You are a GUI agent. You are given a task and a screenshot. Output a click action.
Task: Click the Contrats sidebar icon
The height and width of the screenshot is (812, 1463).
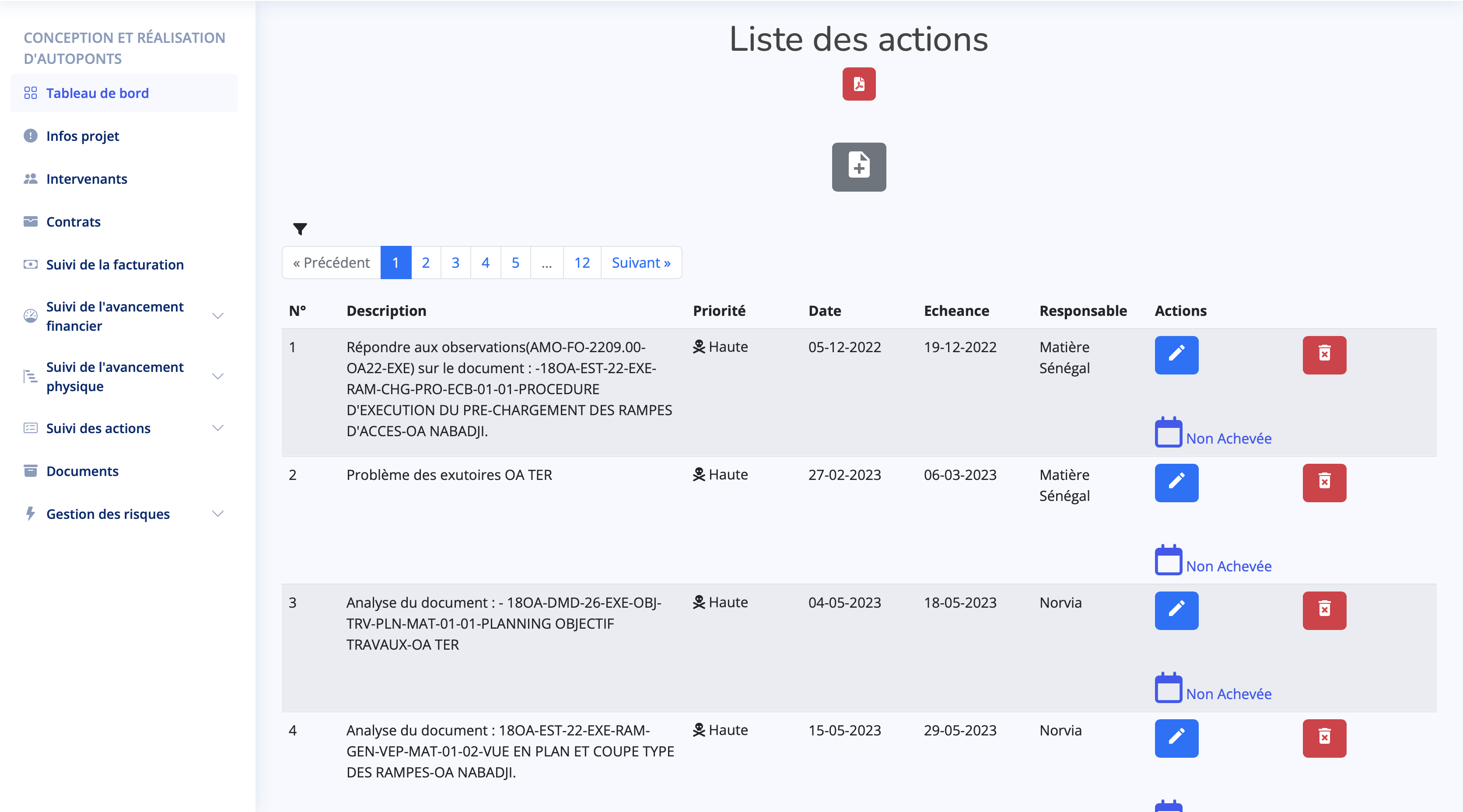pos(31,221)
